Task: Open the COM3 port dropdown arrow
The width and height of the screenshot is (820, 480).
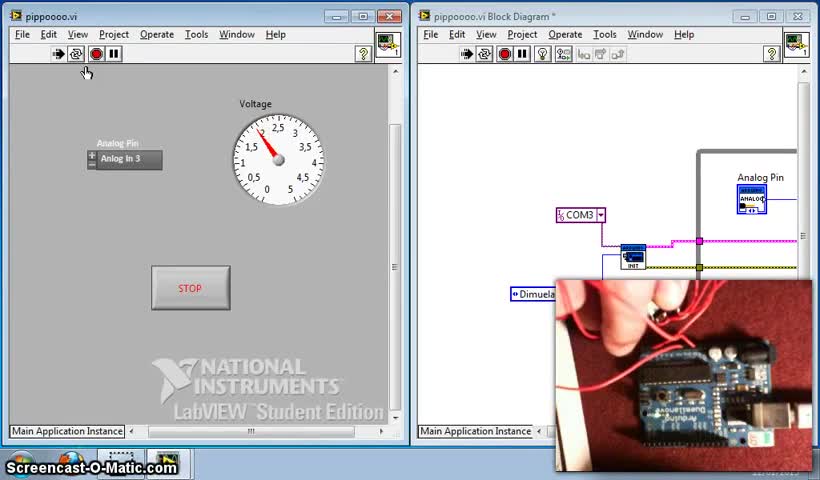Action: (601, 215)
